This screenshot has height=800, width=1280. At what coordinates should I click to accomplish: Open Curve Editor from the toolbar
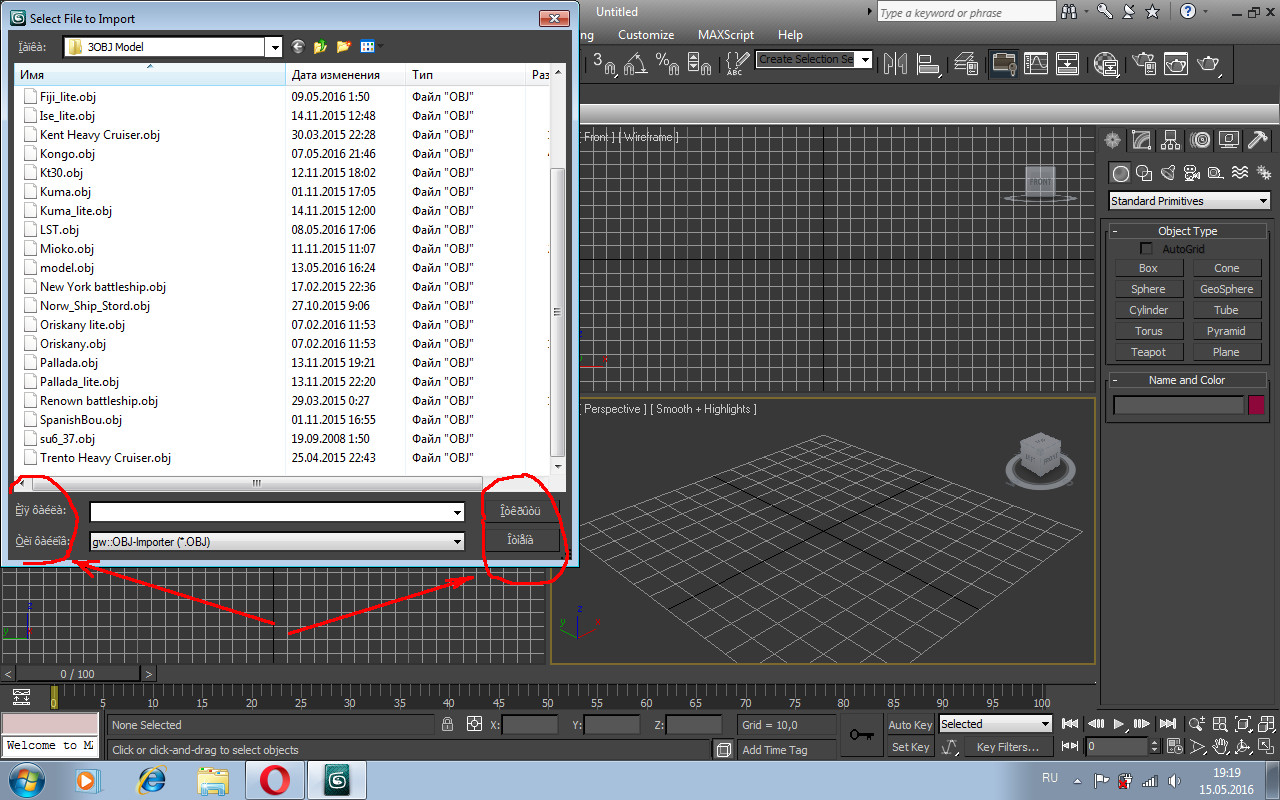tap(1036, 63)
